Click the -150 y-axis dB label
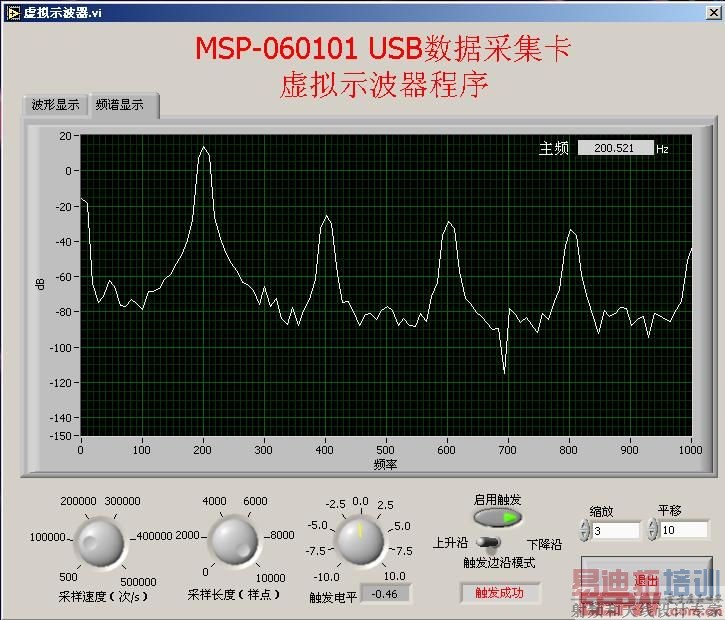The width and height of the screenshot is (725, 620). (x=61, y=436)
